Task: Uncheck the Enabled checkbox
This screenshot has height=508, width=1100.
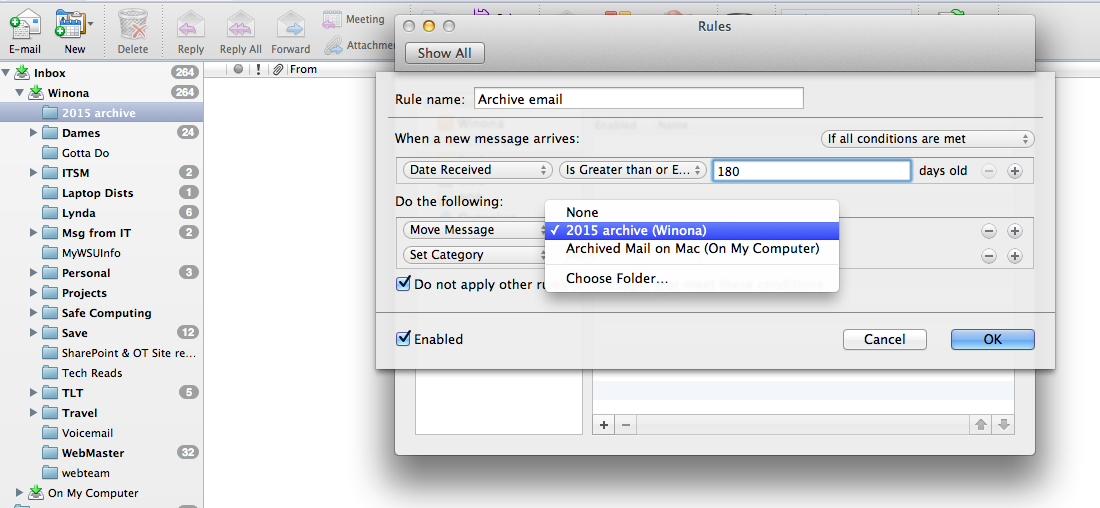Action: [404, 339]
